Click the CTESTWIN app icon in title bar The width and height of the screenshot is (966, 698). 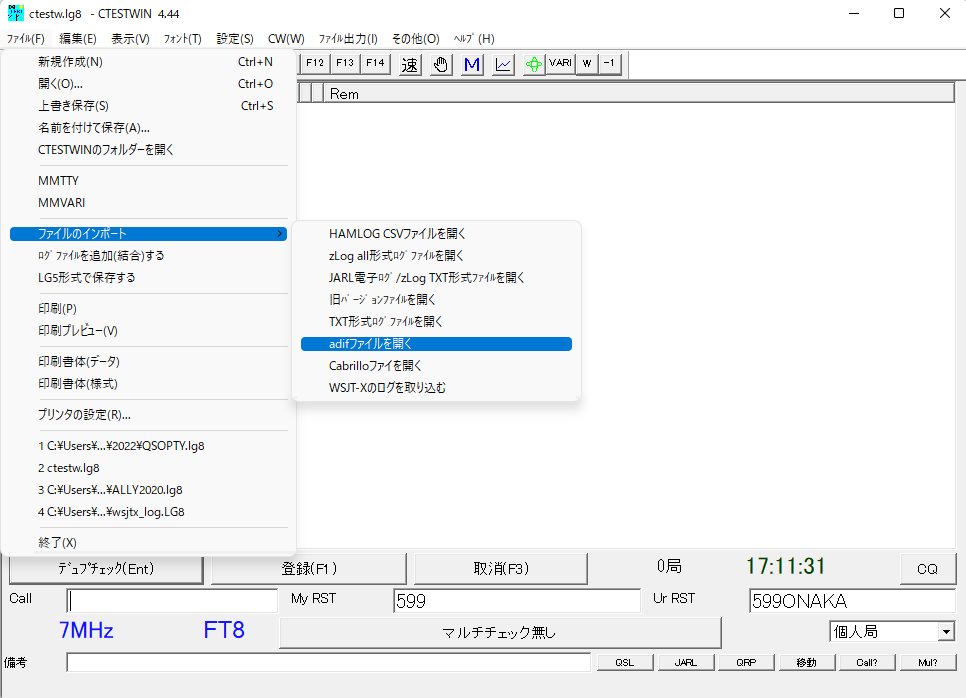[15, 13]
